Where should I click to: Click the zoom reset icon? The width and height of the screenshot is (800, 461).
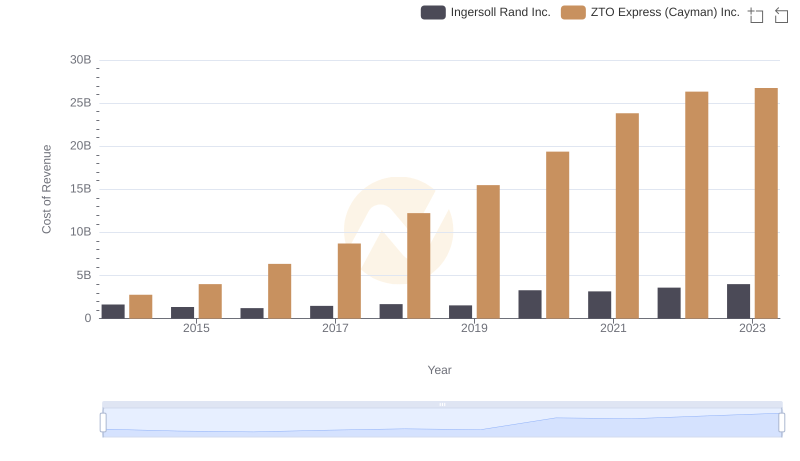(x=781, y=15)
